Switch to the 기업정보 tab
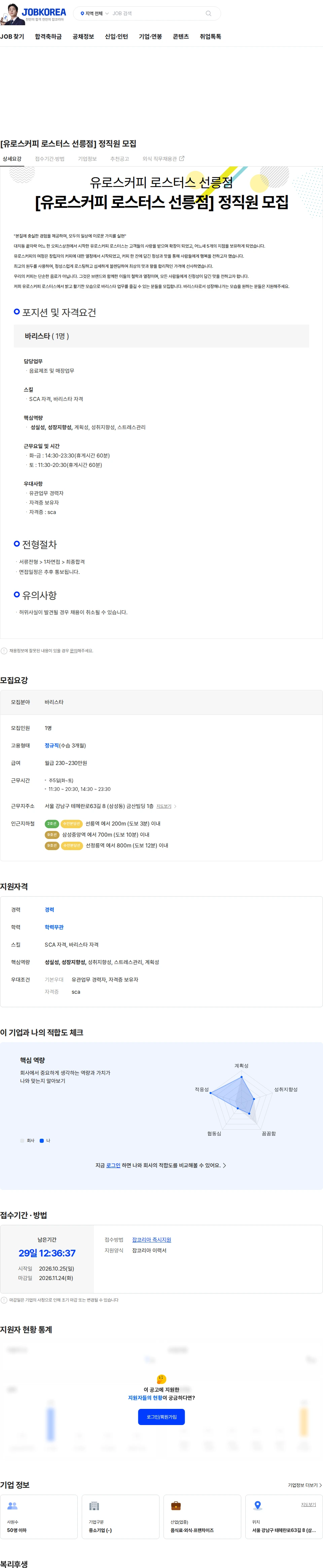Viewport: 323px width, 1568px height. point(87,159)
